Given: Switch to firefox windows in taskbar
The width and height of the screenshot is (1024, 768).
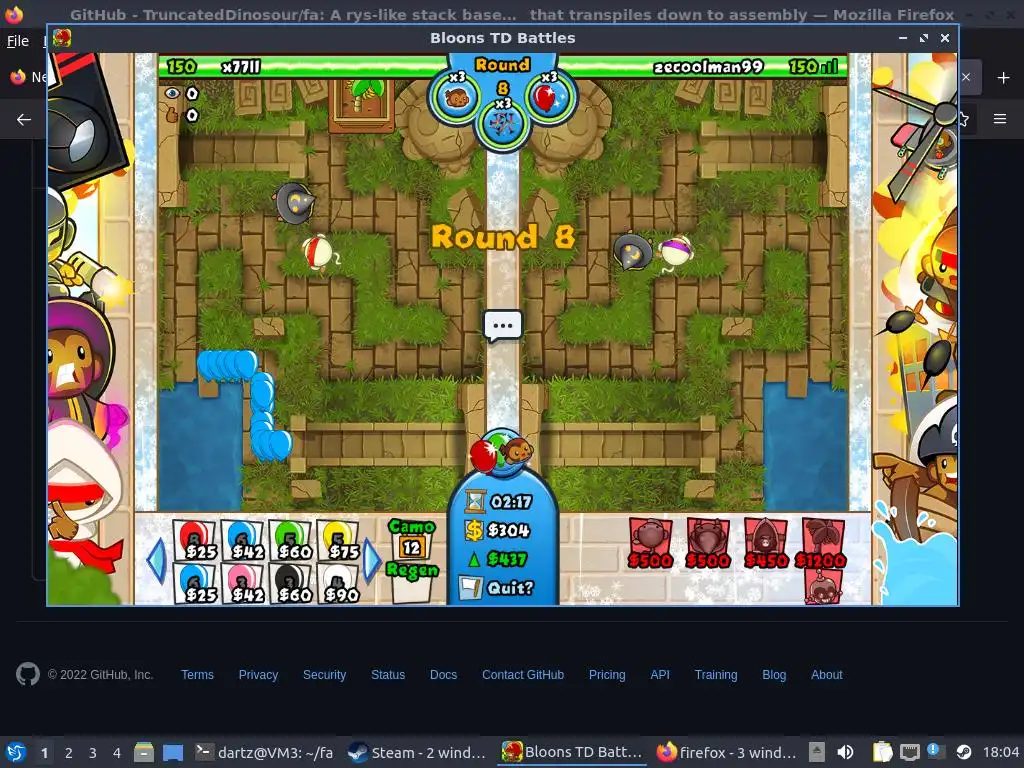Looking at the screenshot, I should [x=728, y=752].
